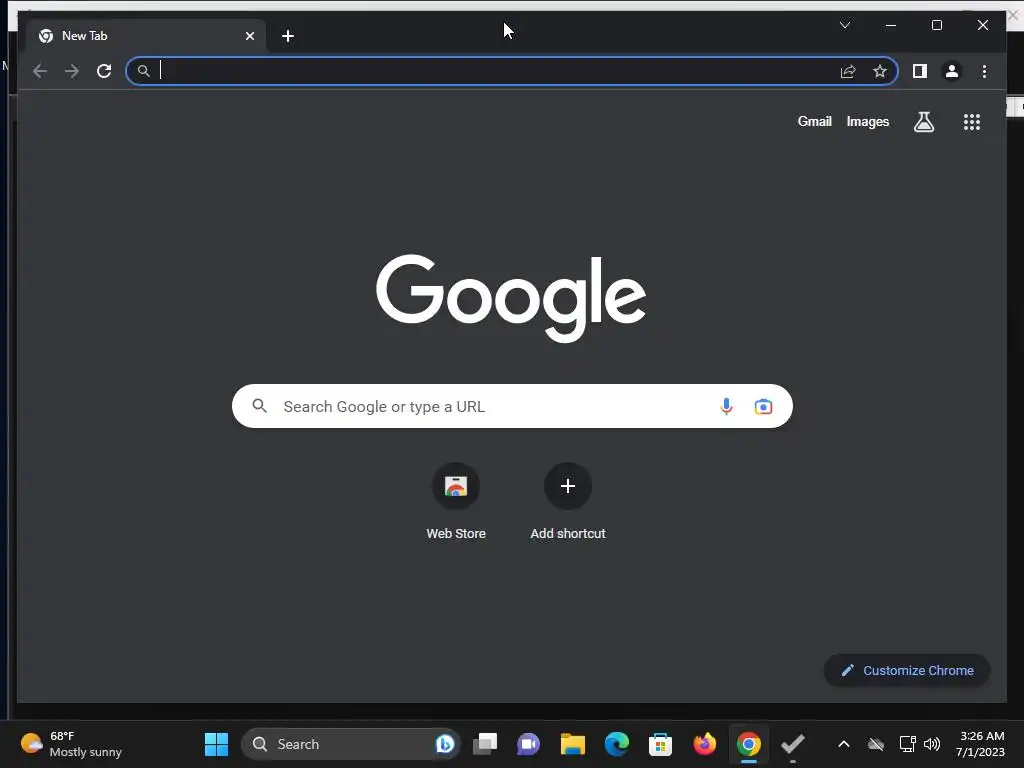
Task: Open the checkmark app in taskbar
Action: tap(793, 744)
